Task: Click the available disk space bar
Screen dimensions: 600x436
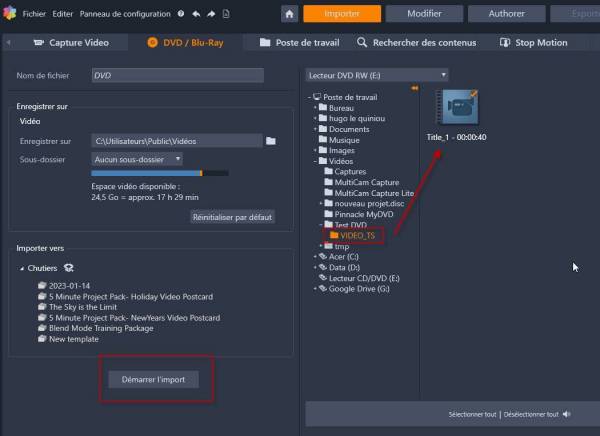Action: [146, 174]
